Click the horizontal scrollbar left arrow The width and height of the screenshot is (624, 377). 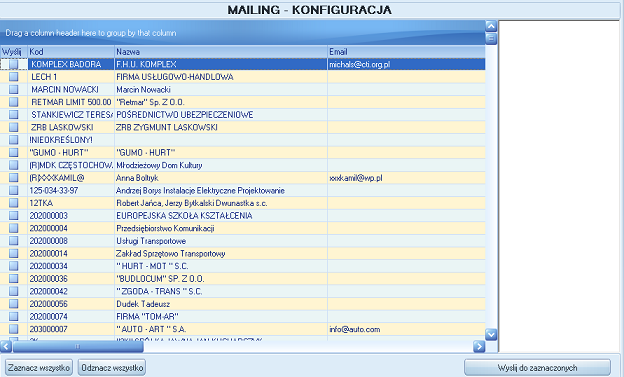click(x=6, y=347)
